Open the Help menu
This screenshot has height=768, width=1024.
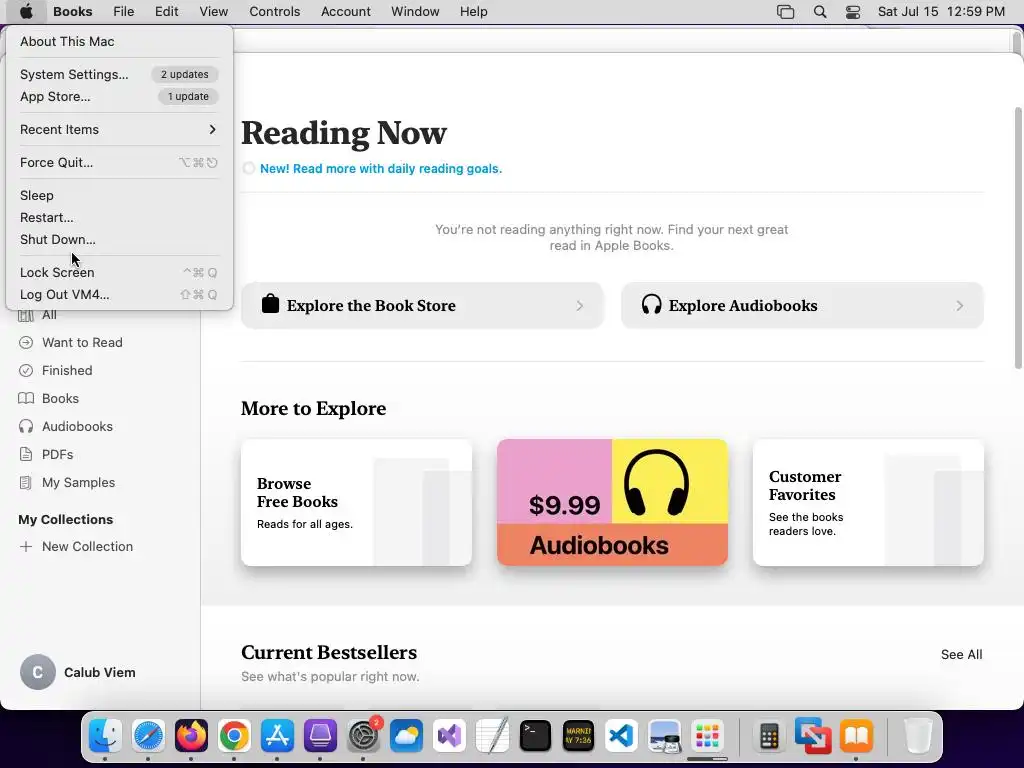[x=473, y=11]
